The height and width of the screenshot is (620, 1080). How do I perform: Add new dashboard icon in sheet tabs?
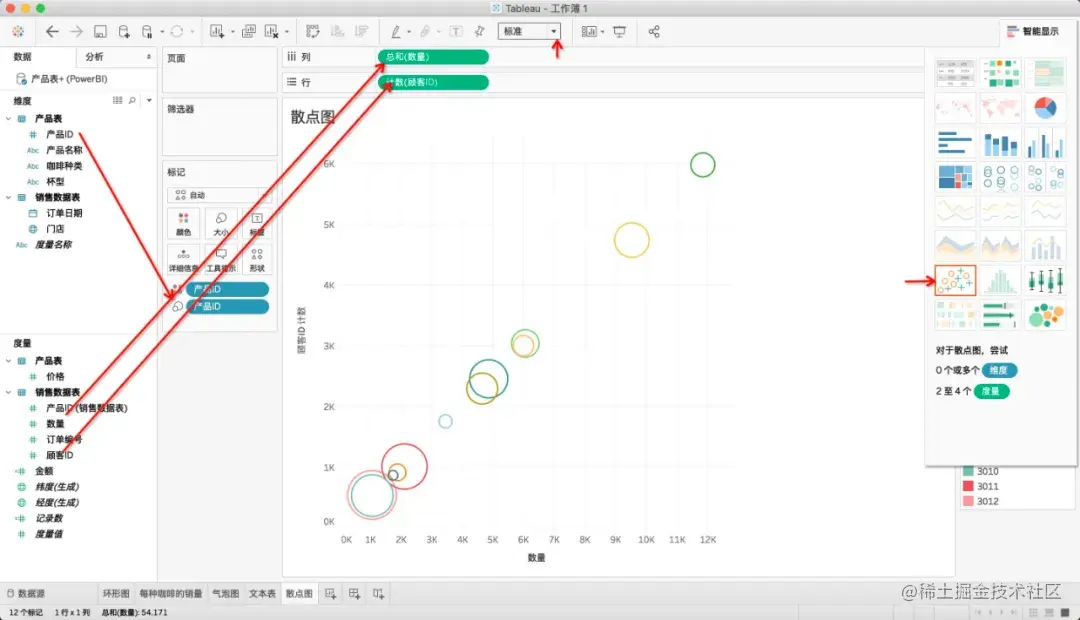click(x=354, y=593)
